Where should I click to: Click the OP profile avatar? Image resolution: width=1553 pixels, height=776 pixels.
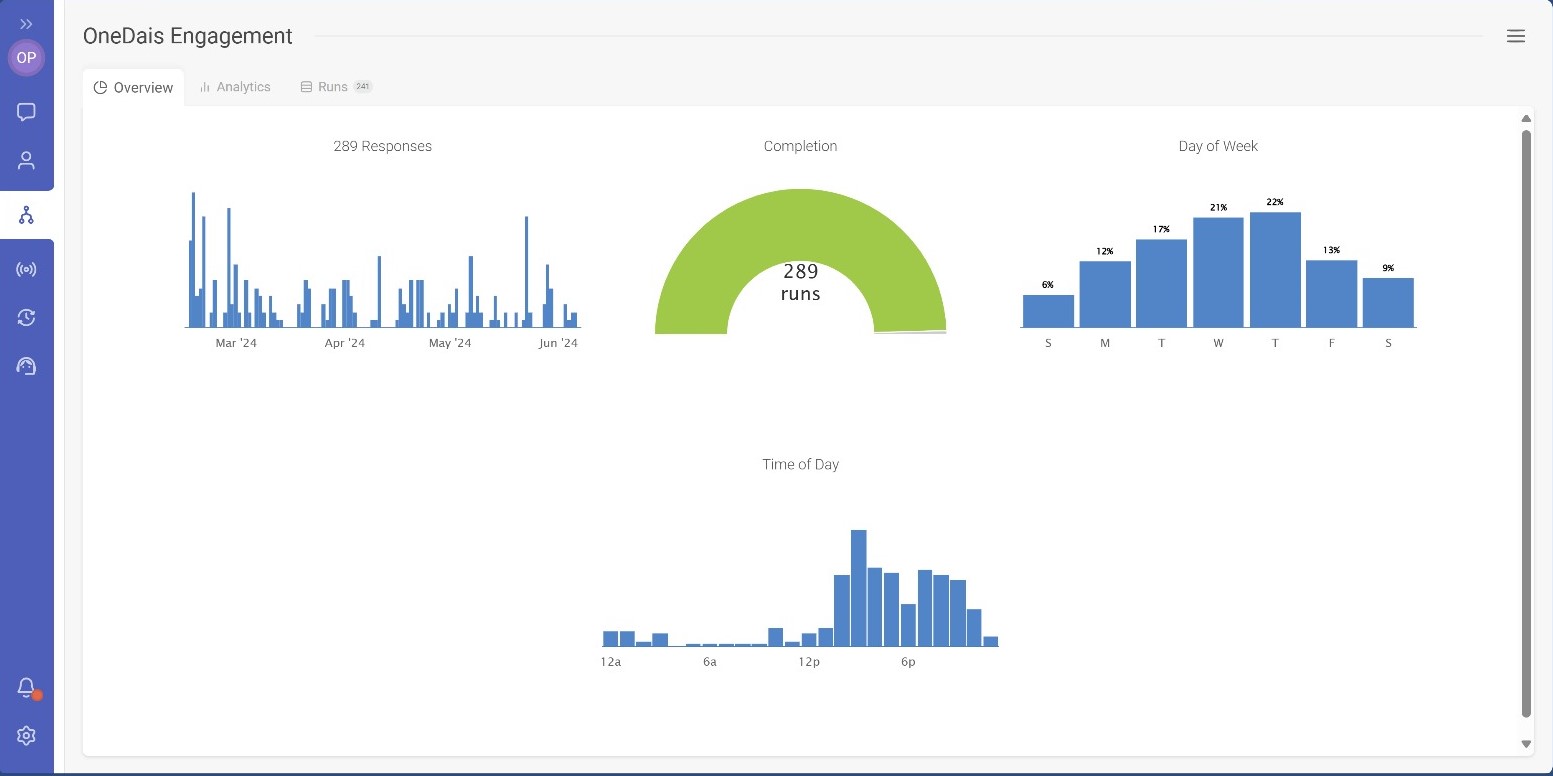pyautogui.click(x=26, y=58)
